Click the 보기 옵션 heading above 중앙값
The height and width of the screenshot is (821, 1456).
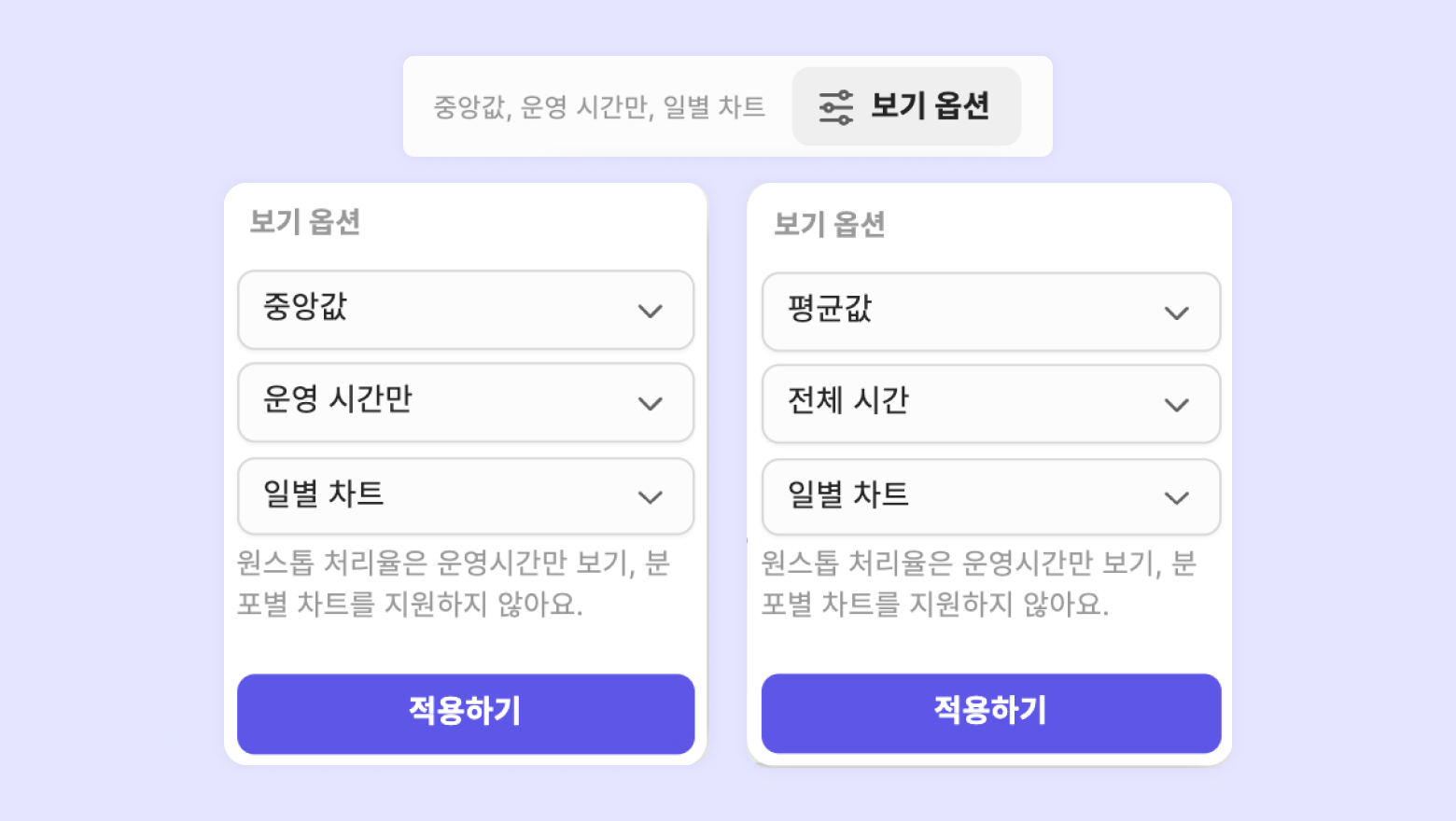click(x=304, y=222)
